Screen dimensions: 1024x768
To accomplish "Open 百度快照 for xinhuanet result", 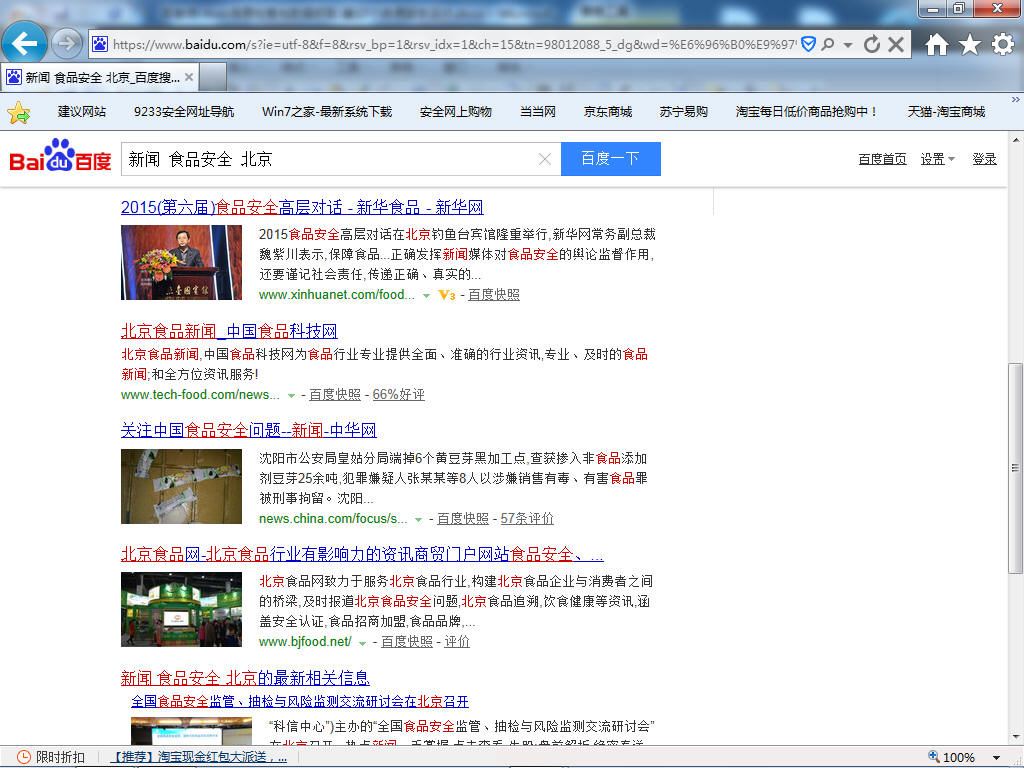I will pos(494,295).
